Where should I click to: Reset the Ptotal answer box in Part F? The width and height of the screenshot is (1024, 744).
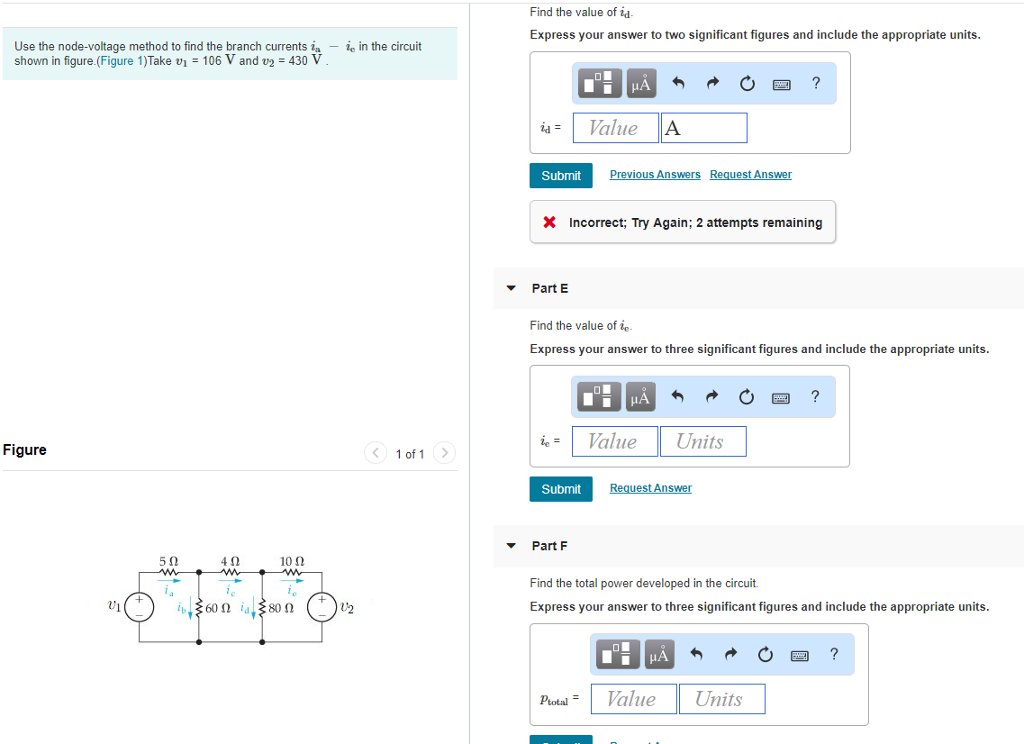(x=765, y=655)
